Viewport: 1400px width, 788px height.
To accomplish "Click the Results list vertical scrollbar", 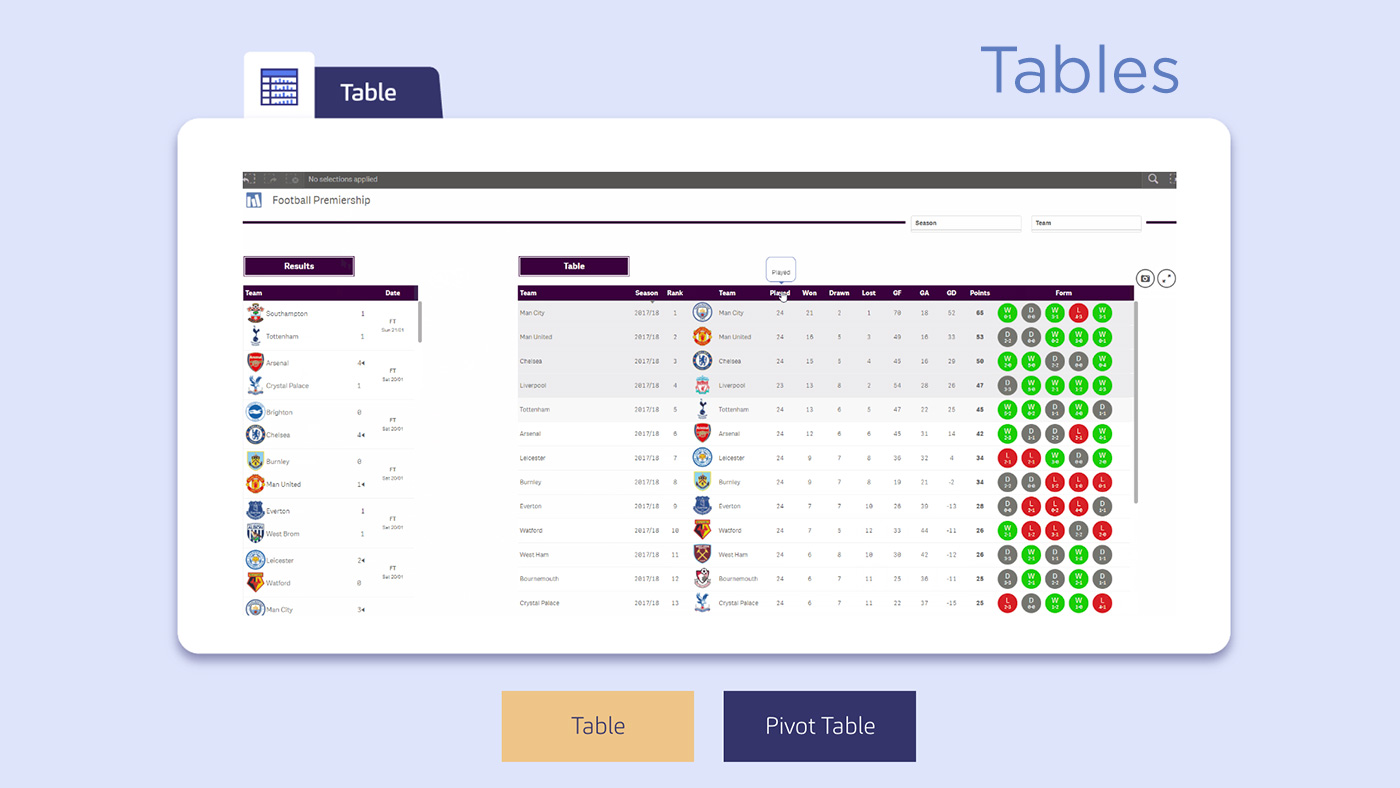I will tap(420, 321).
